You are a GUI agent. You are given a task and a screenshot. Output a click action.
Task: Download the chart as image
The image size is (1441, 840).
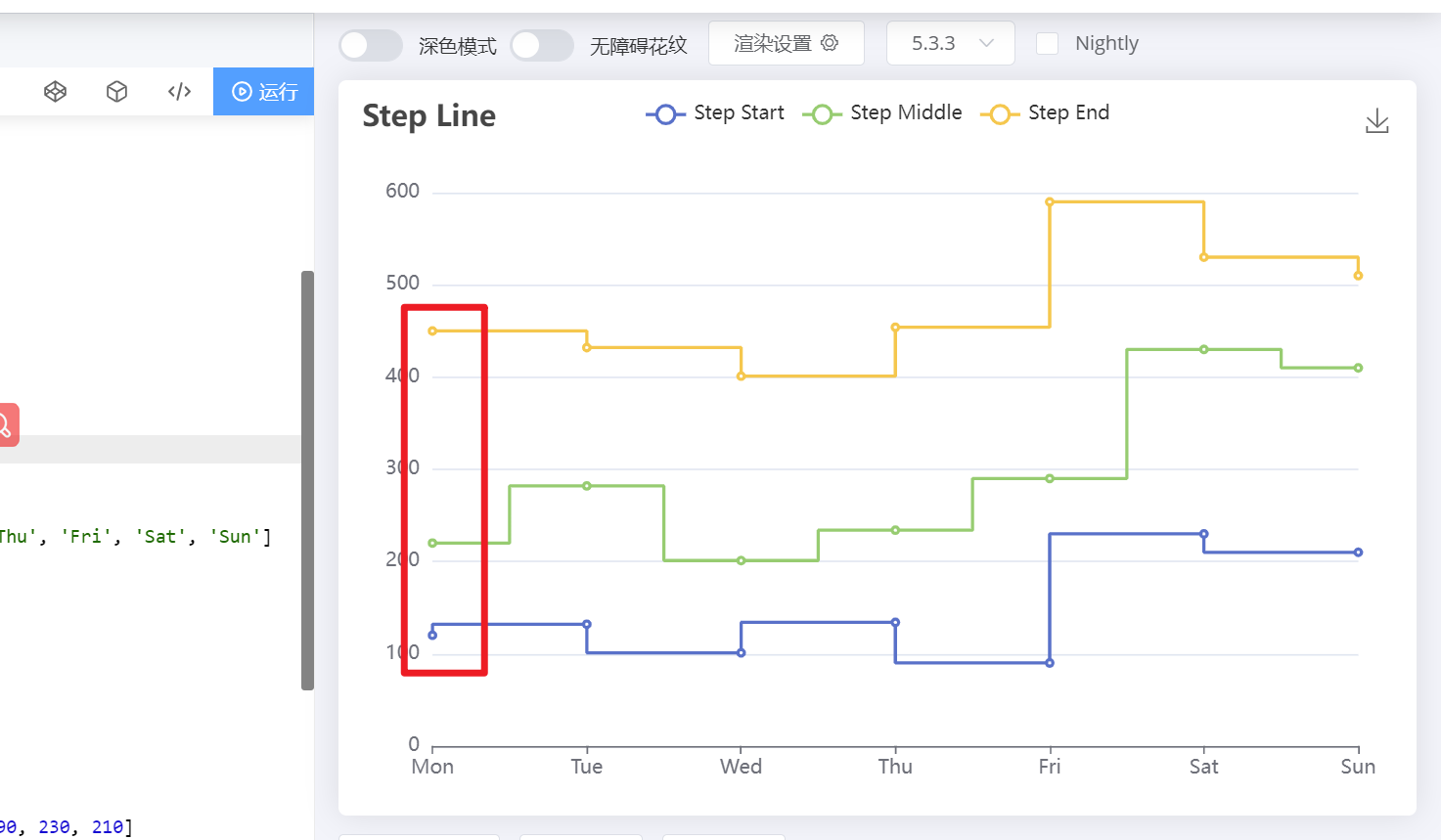(1376, 121)
